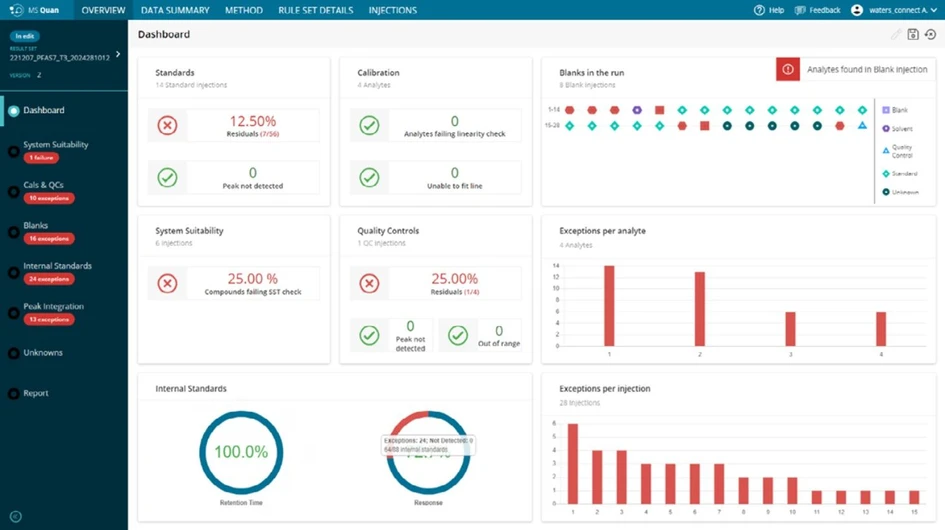
Task: Collapse the sidebar using bottom-left arrow icon
Action: click(16, 517)
